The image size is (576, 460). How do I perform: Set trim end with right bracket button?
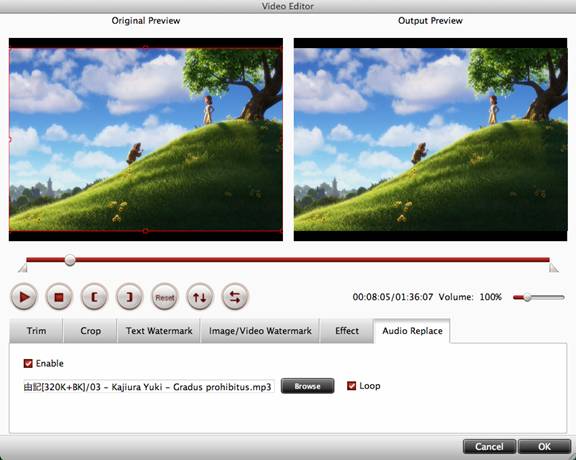point(129,297)
